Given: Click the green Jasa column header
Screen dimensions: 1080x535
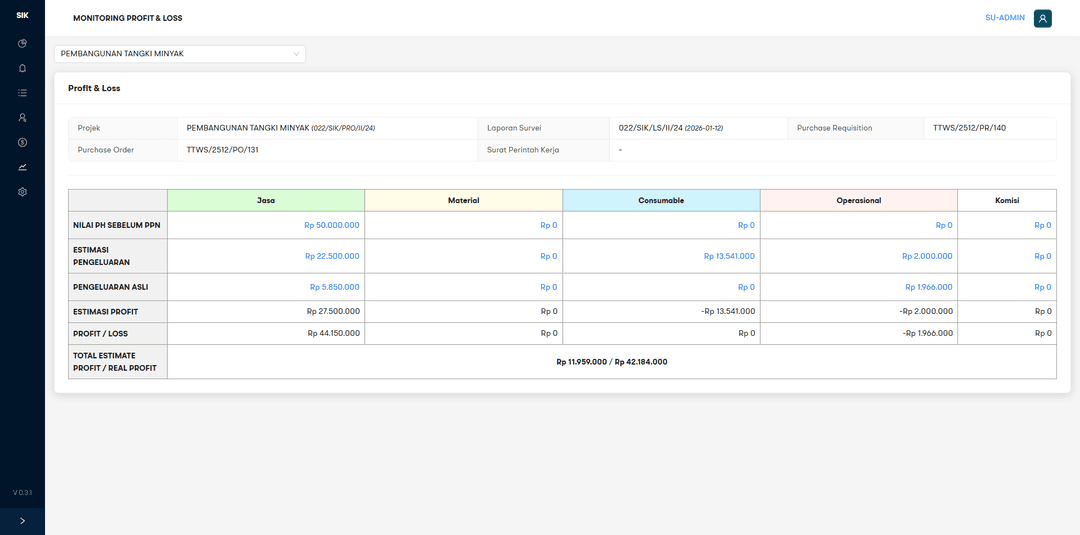Looking at the screenshot, I should tap(266, 200).
